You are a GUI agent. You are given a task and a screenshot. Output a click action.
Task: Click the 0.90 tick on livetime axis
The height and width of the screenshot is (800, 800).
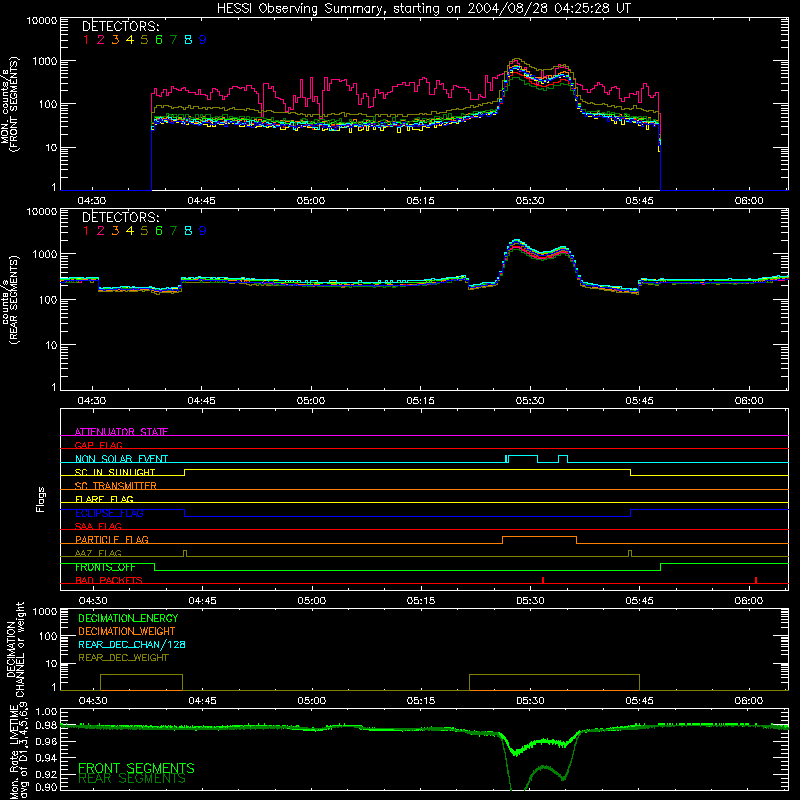[x=46, y=787]
